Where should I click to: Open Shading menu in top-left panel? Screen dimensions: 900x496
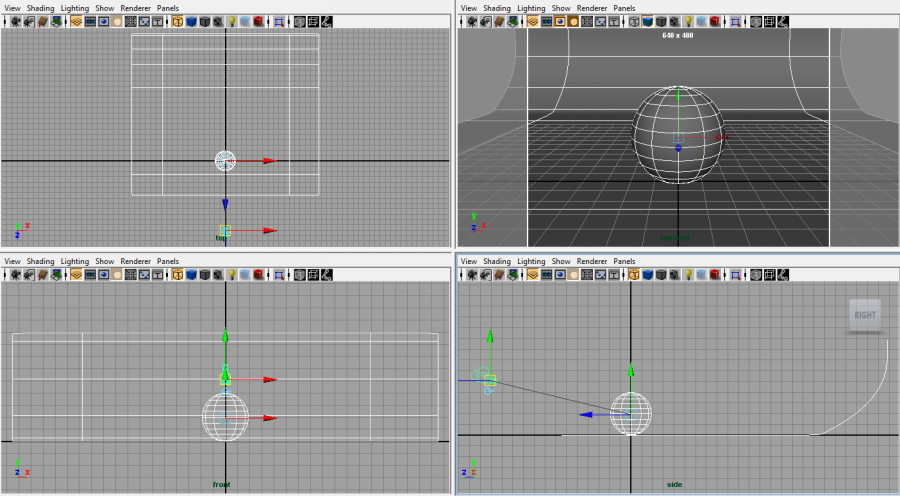[41, 8]
